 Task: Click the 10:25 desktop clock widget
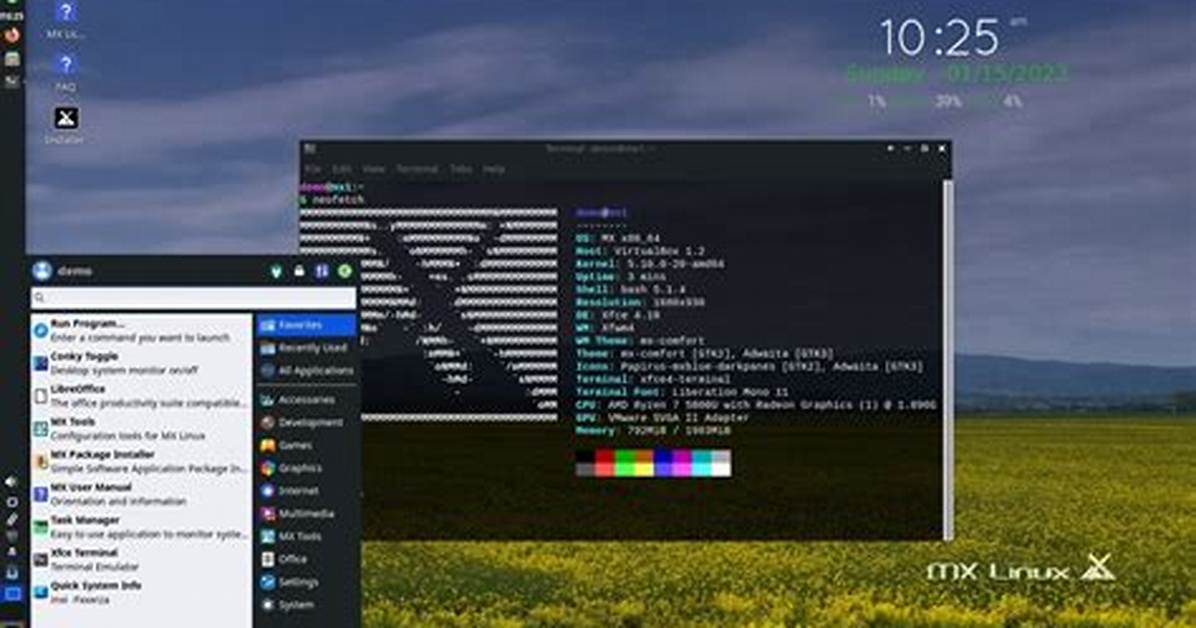[939, 37]
